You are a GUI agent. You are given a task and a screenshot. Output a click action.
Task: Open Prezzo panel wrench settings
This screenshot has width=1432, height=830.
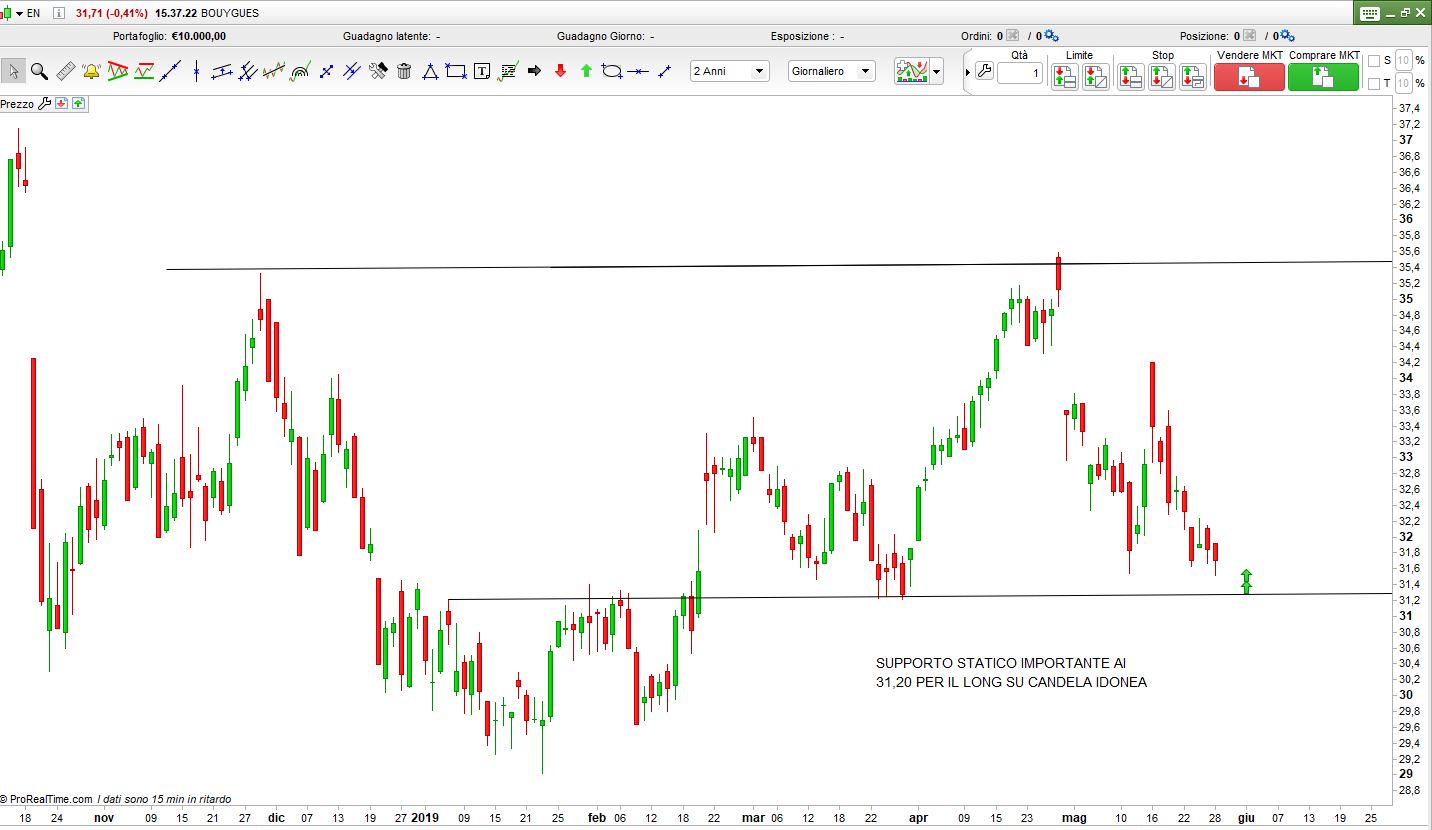pyautogui.click(x=44, y=103)
